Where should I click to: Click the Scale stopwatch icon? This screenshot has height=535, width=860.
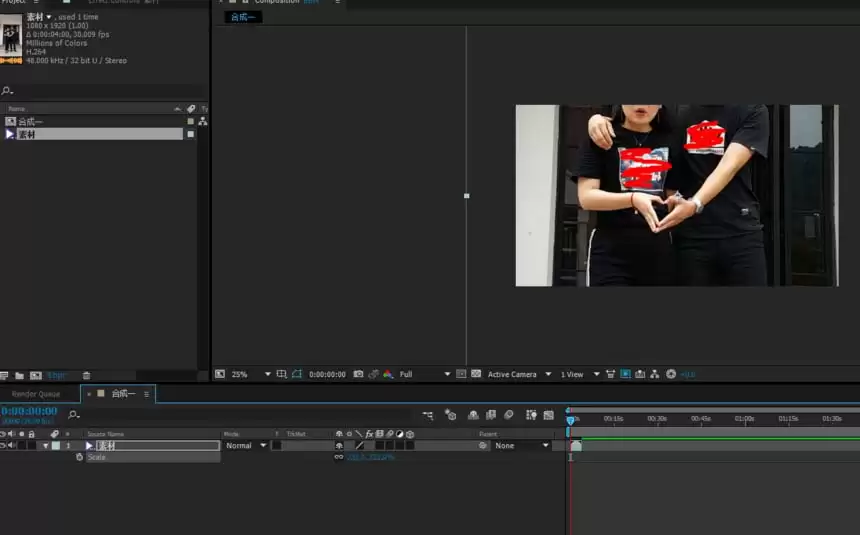80,457
